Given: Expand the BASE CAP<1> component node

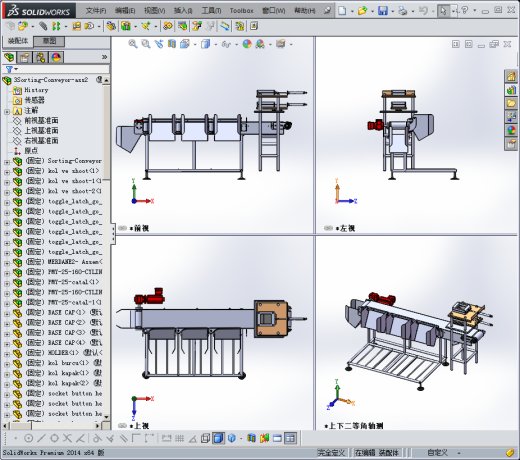Looking at the screenshot, I should 7,314.
